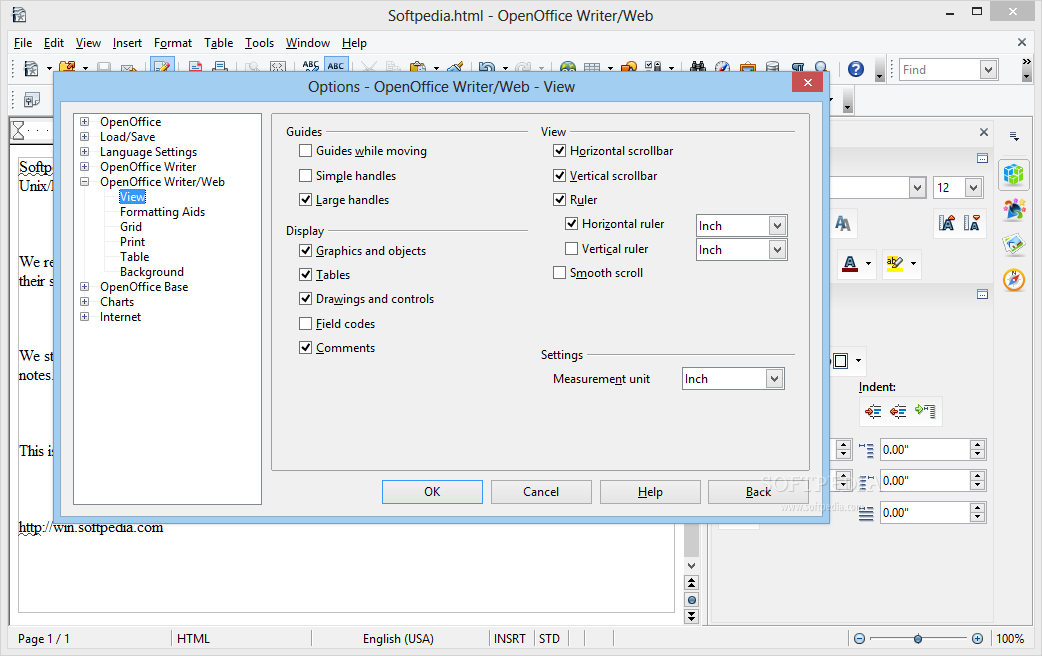Image resolution: width=1042 pixels, height=656 pixels.
Task: Open the Tools menu
Action: [259, 43]
